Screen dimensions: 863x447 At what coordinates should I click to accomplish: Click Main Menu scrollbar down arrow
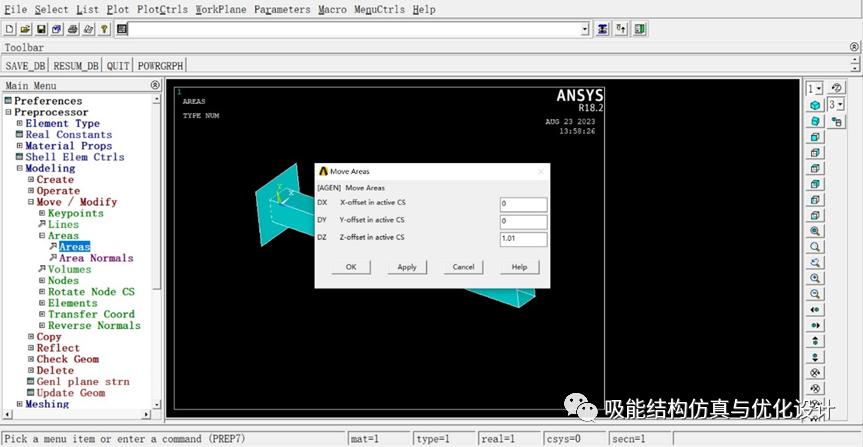pyautogui.click(x=157, y=405)
